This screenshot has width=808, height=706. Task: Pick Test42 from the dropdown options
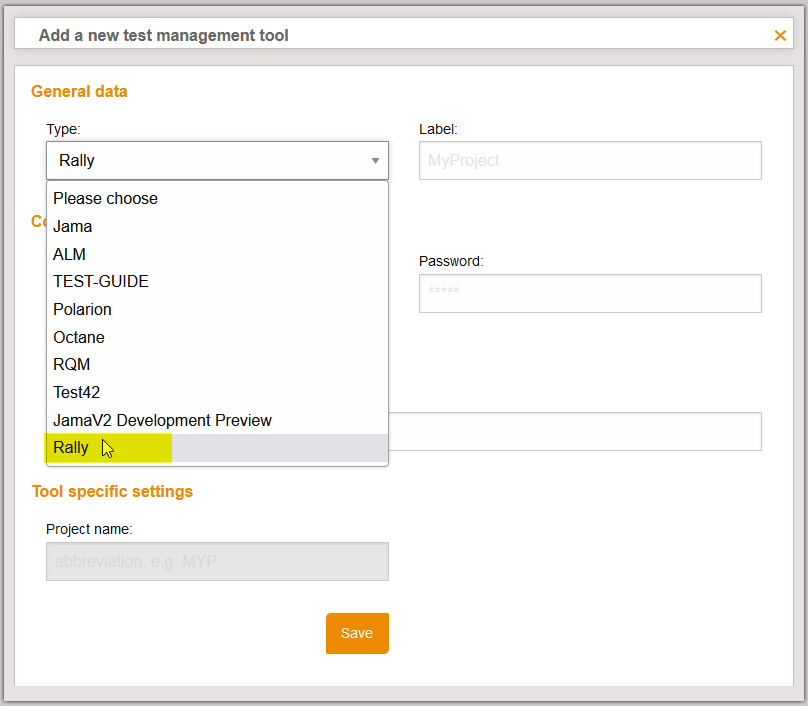coord(76,392)
